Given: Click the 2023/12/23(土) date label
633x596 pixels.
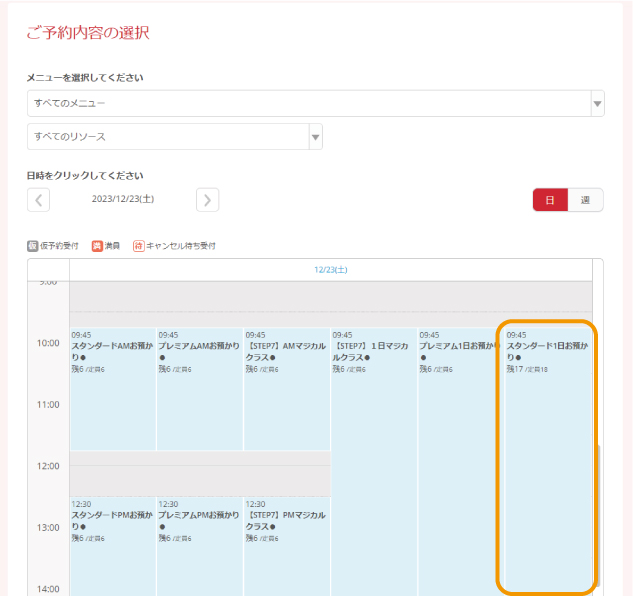Looking at the screenshot, I should click(123, 199).
